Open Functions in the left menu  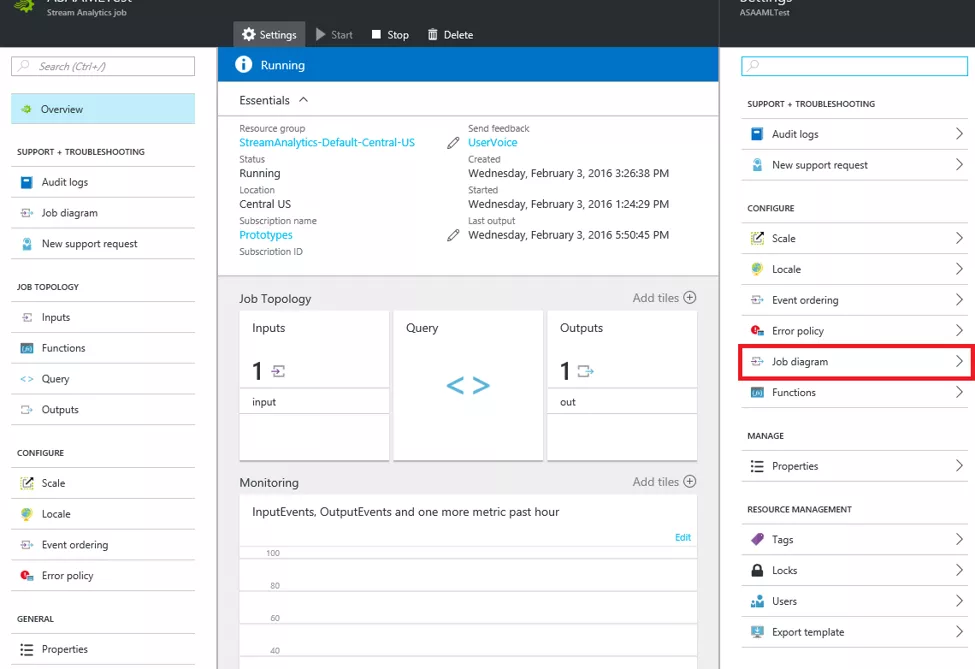[103, 348]
